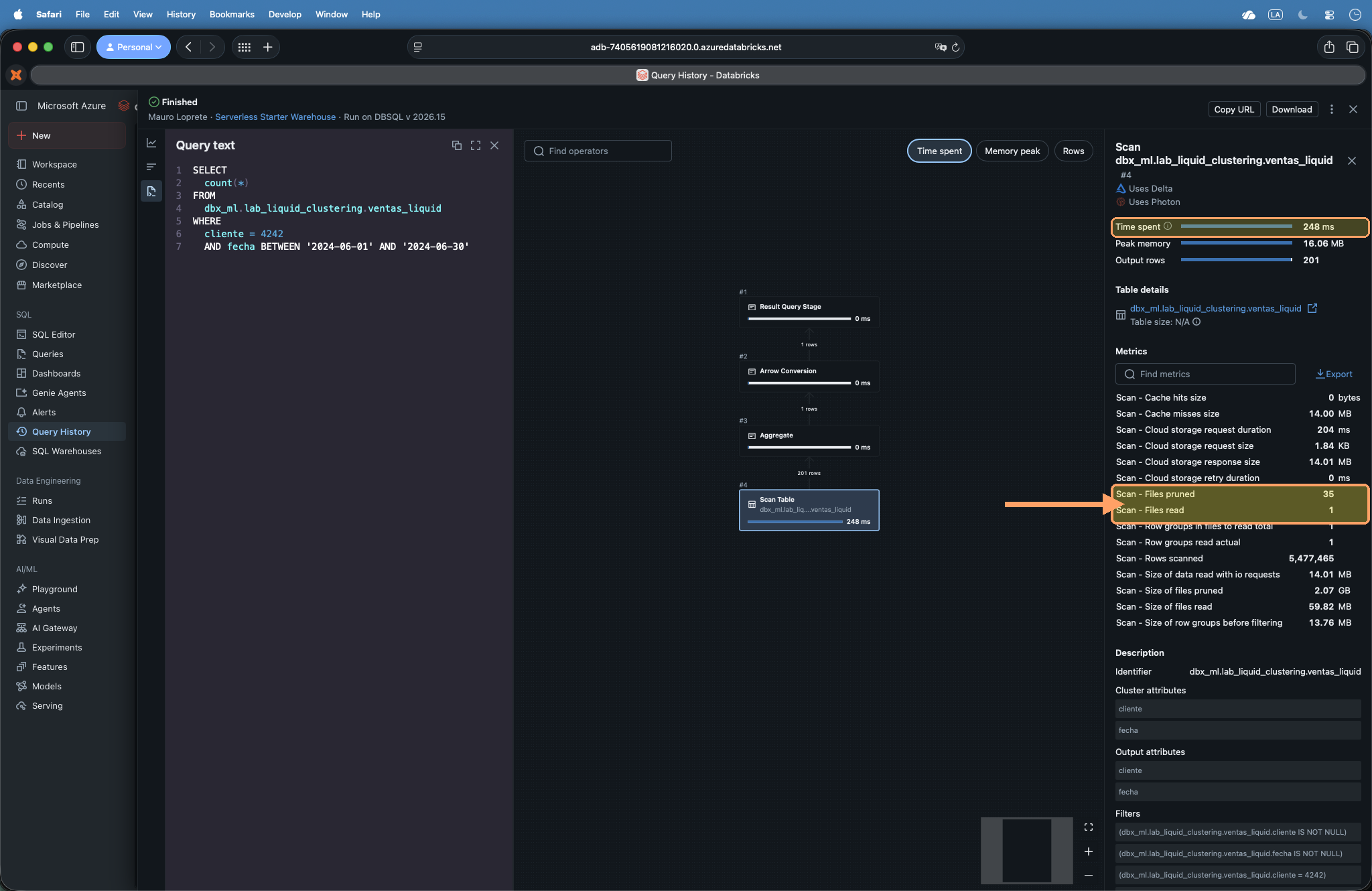Image resolution: width=1372 pixels, height=891 pixels.
Task: Reload the page
Action: click(x=956, y=47)
